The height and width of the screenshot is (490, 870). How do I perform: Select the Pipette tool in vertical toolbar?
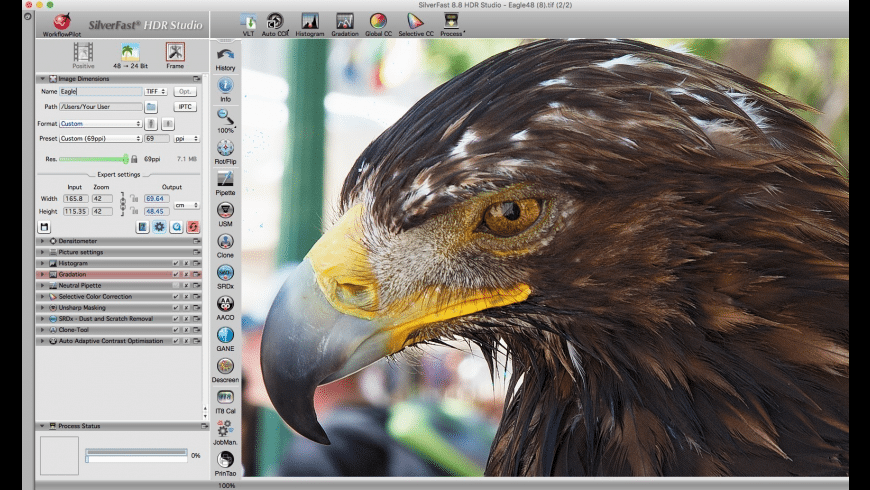pyautogui.click(x=225, y=179)
